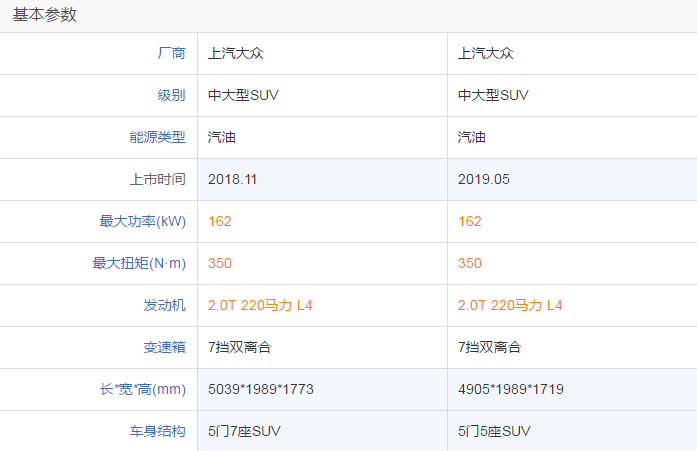Screen dimensions: 697x451
Task: Click the 厂商 parameter label
Action: (171, 53)
